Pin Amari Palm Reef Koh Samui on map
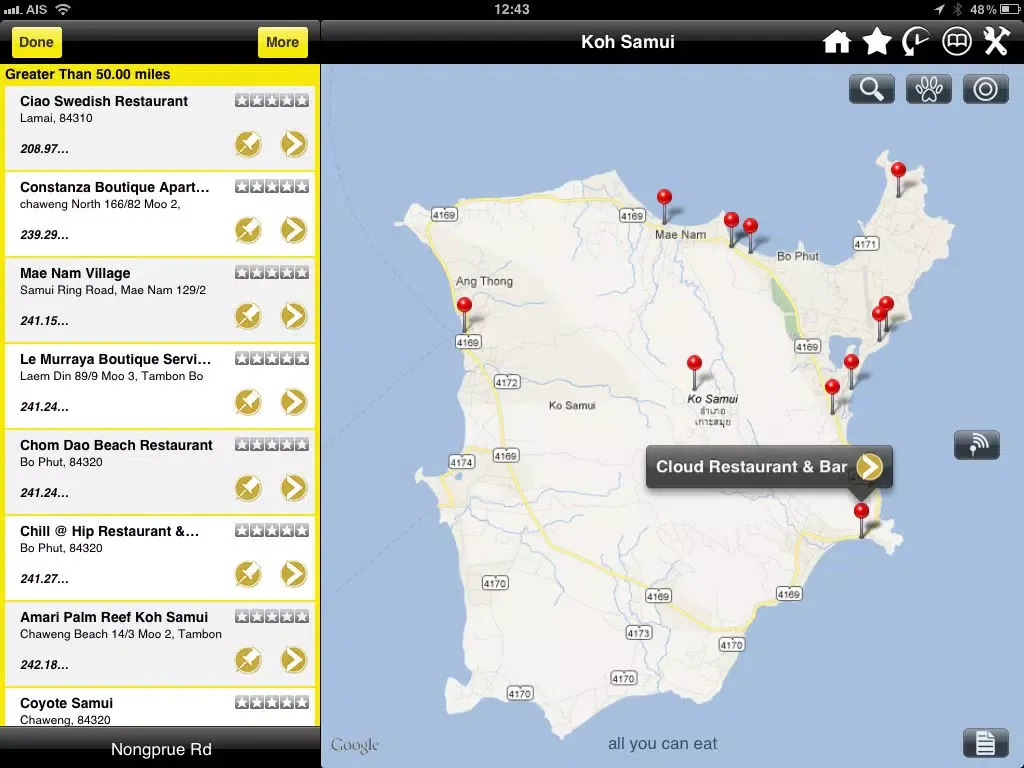 tap(248, 660)
